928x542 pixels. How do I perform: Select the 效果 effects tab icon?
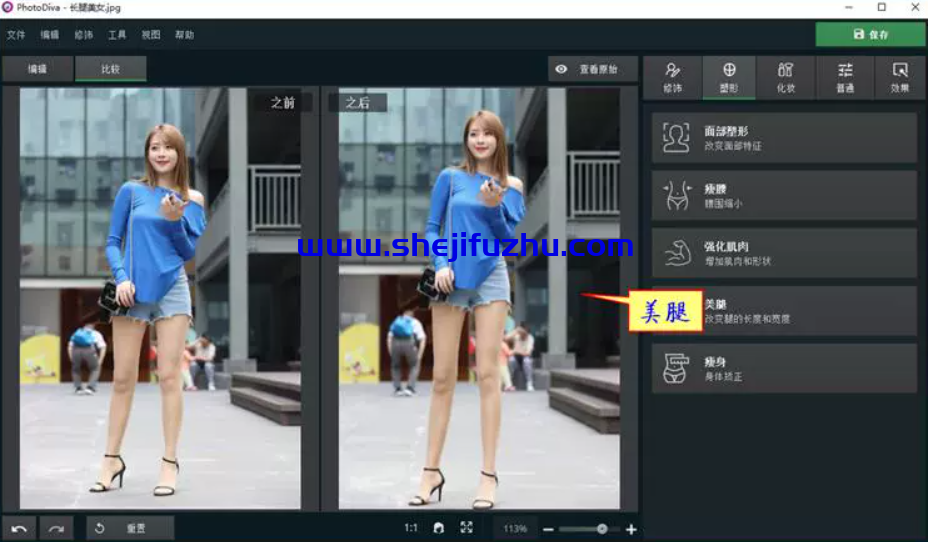pyautogui.click(x=900, y=77)
